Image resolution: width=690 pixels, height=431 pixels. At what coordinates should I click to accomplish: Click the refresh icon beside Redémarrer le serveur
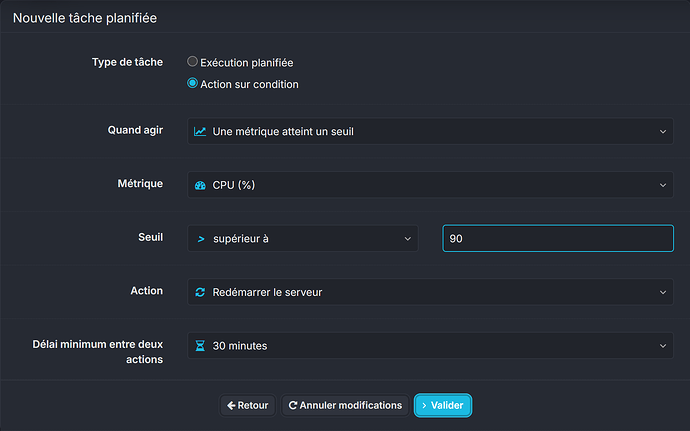[200, 292]
